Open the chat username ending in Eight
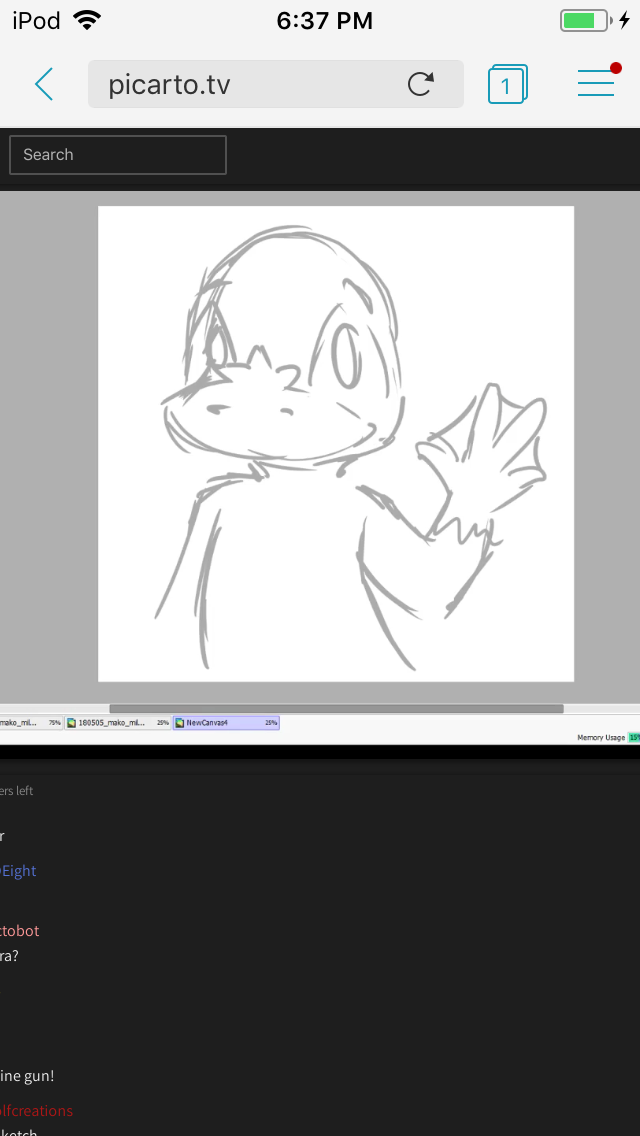640x1136 pixels. point(18,870)
